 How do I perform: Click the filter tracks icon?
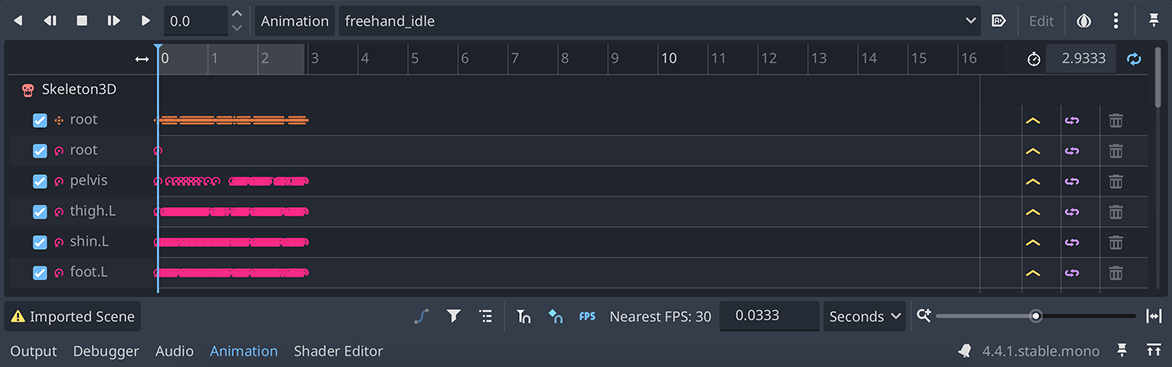coord(453,316)
